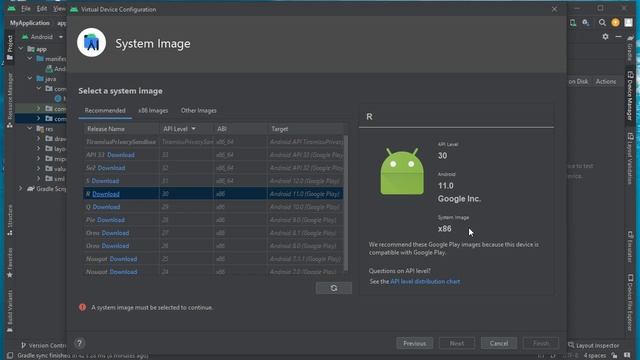Viewport: 640px width, 360px height.
Task: Cancel the virtual device configuration
Action: pos(499,343)
